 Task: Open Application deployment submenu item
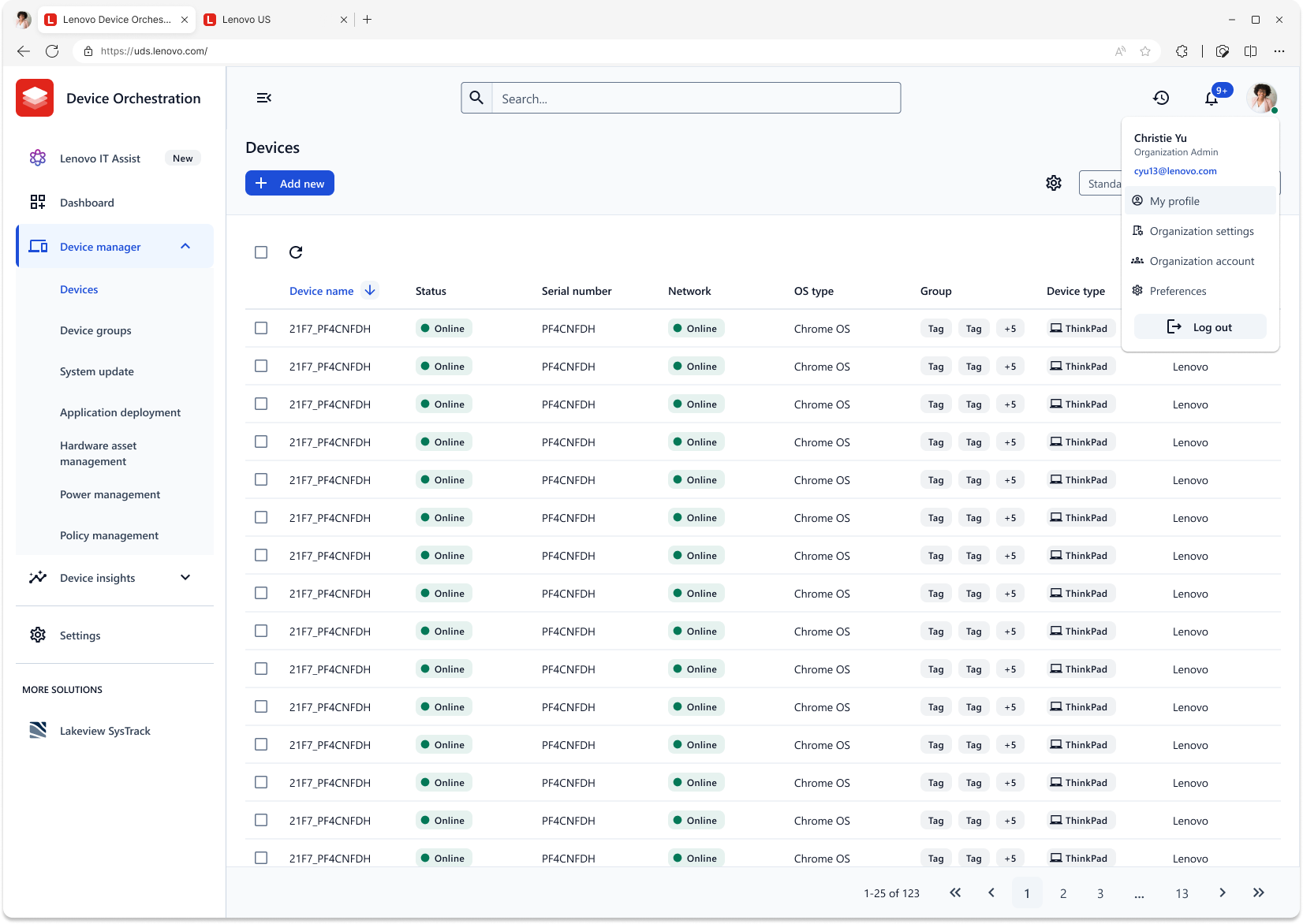click(x=120, y=412)
